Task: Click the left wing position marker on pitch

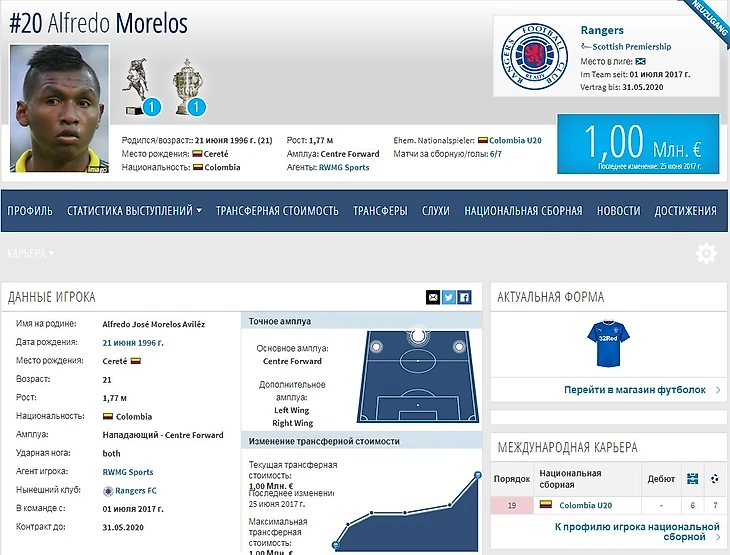Action: 376,346
